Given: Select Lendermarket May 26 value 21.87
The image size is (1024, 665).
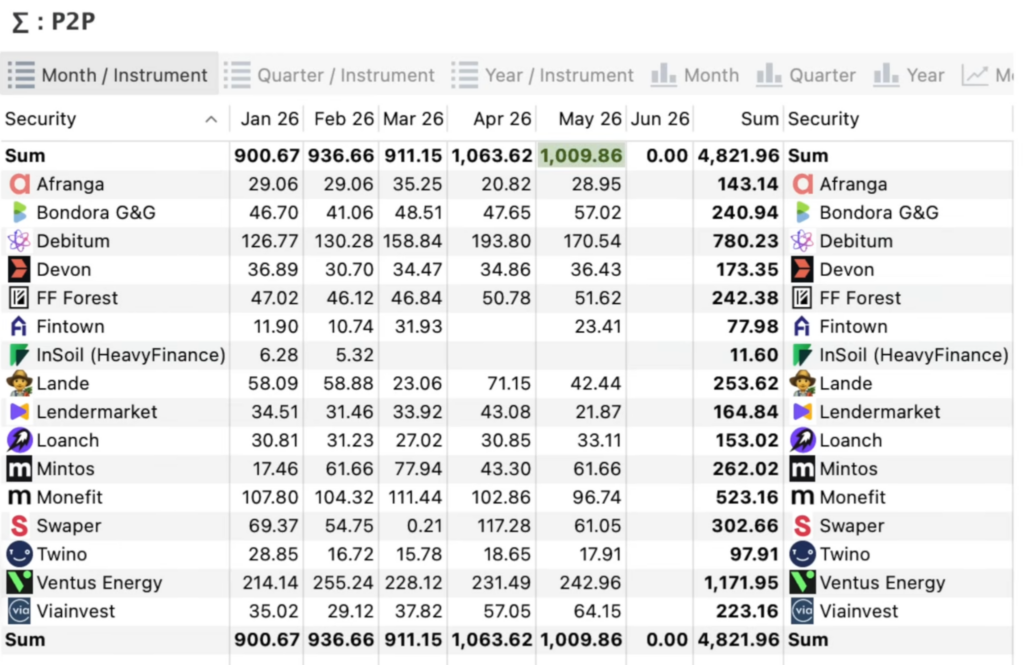Looking at the screenshot, I should click(596, 412).
